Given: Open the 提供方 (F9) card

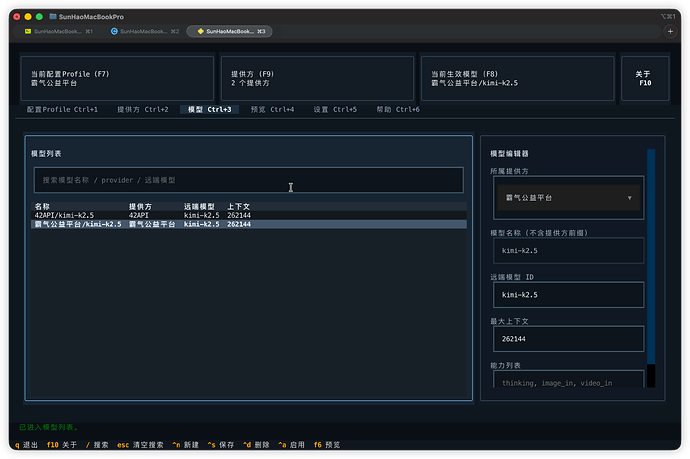Looking at the screenshot, I should coord(317,78).
